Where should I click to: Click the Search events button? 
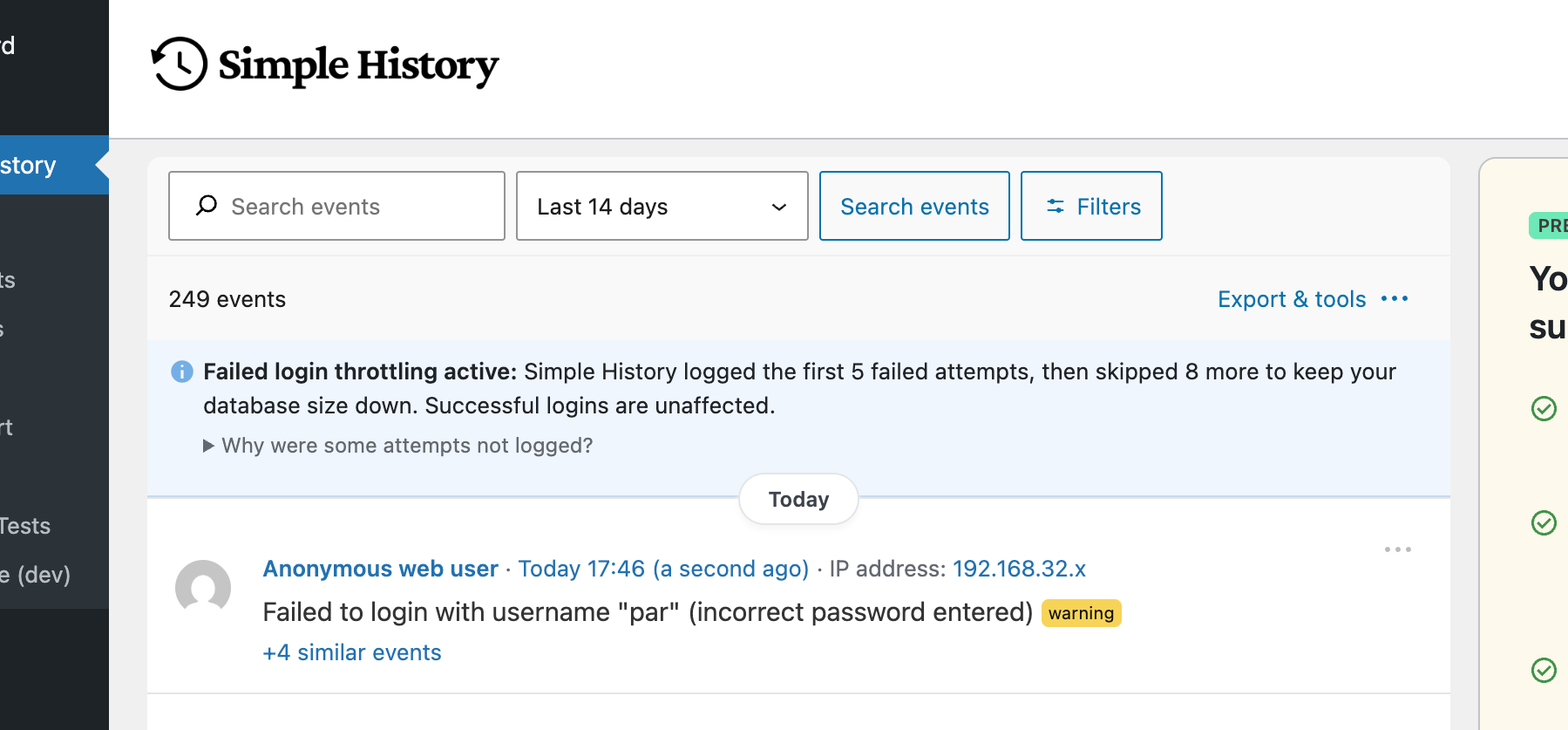click(x=913, y=206)
